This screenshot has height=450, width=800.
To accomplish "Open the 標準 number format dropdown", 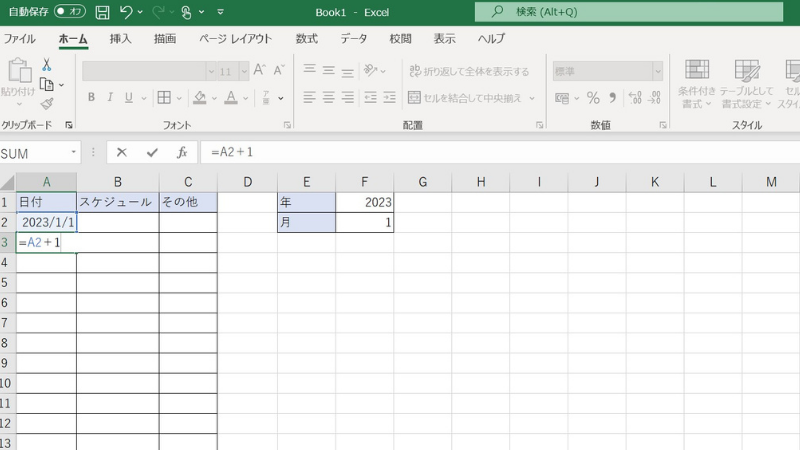I will point(658,71).
